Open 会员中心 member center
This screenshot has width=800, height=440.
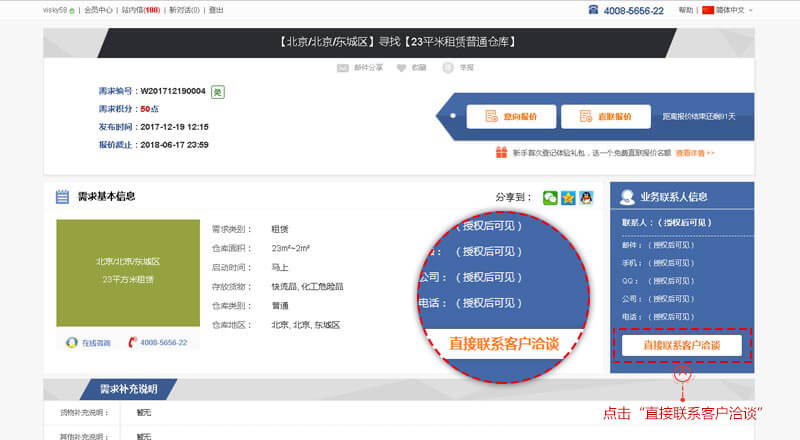click(98, 10)
